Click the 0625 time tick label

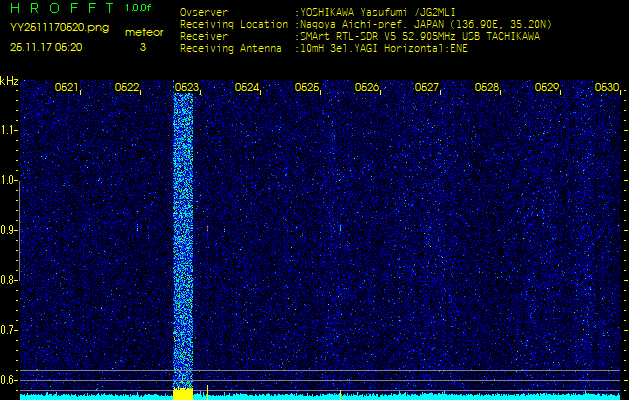(307, 88)
